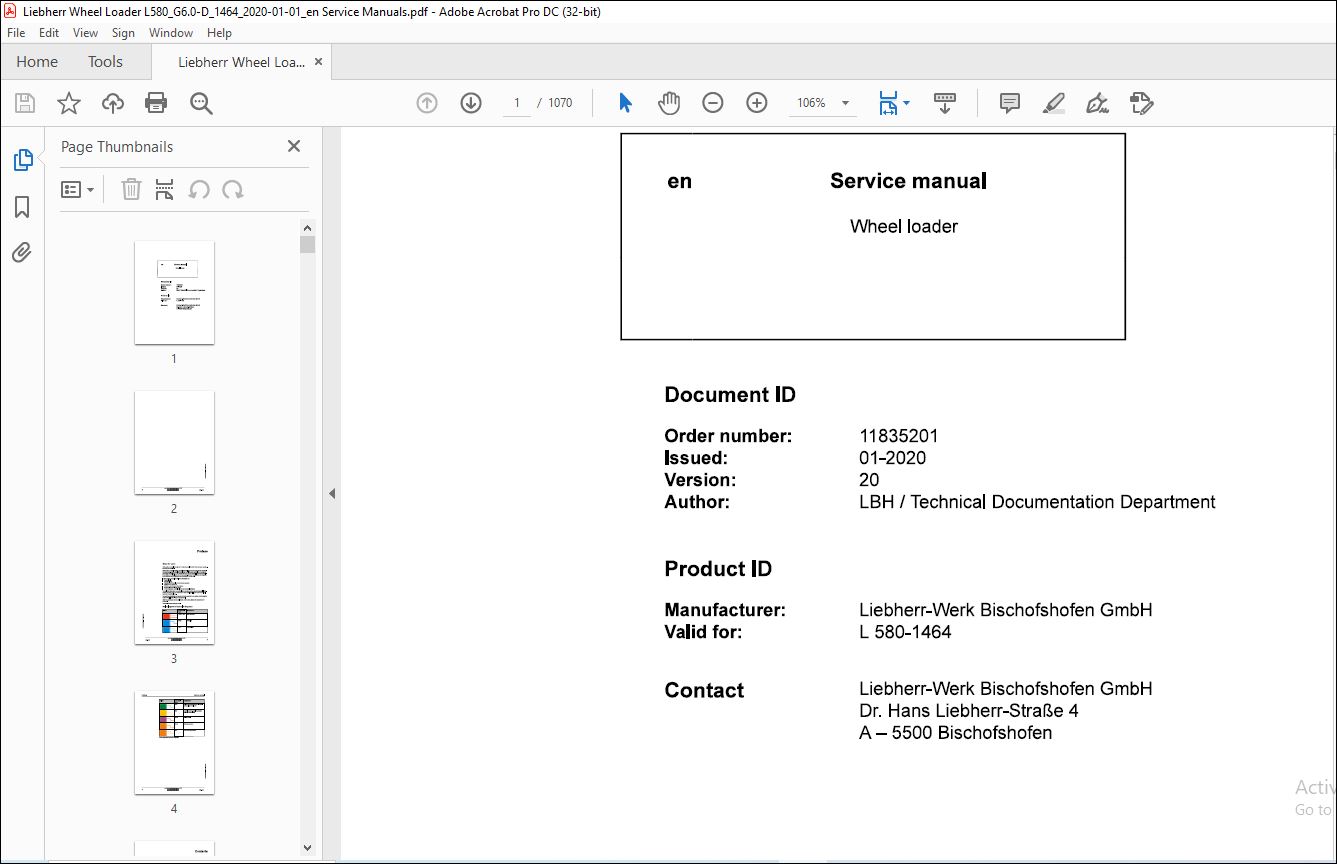Close the Liebherr document tab
Viewport: 1337px width, 864px height.
tap(319, 62)
